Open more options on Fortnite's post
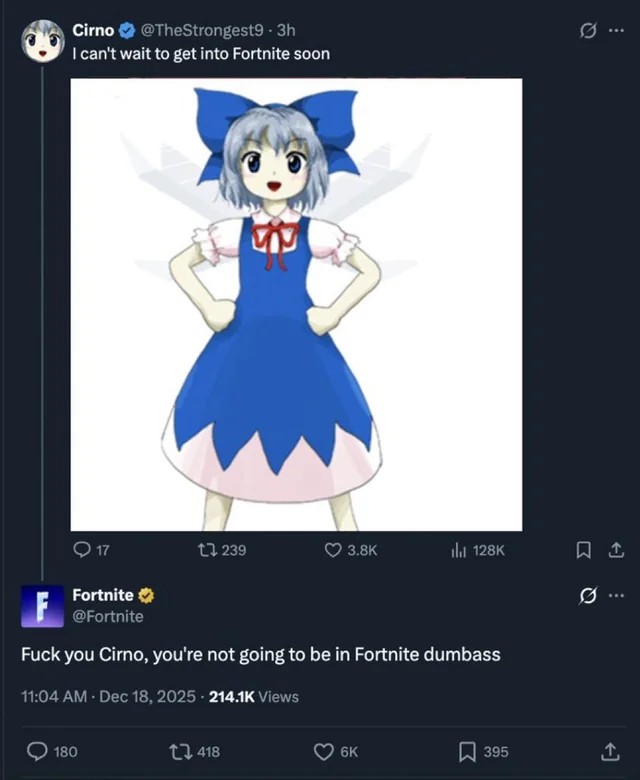 pos(616,597)
